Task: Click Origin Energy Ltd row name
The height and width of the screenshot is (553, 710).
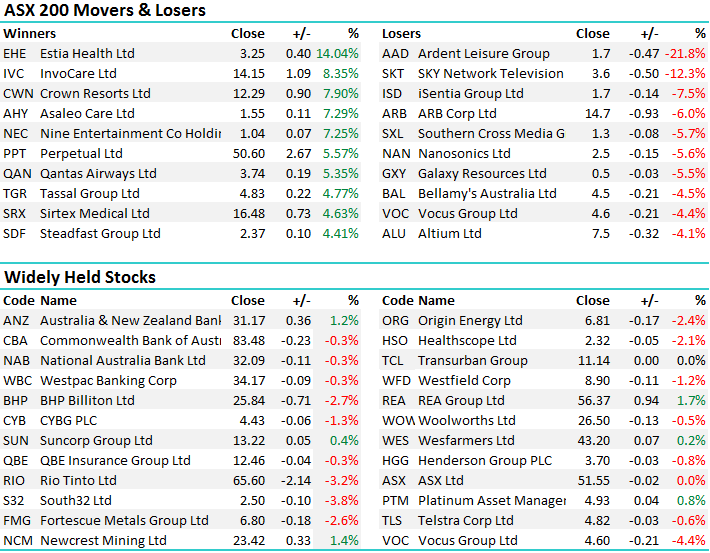Action: (470, 320)
